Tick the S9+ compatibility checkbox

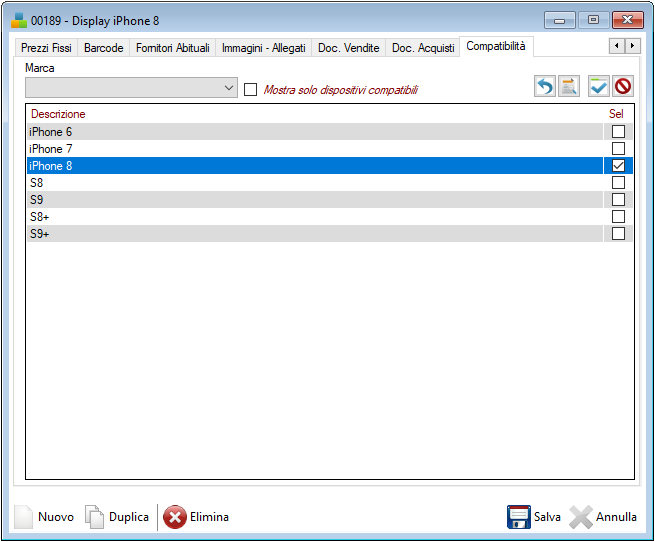[x=618, y=234]
